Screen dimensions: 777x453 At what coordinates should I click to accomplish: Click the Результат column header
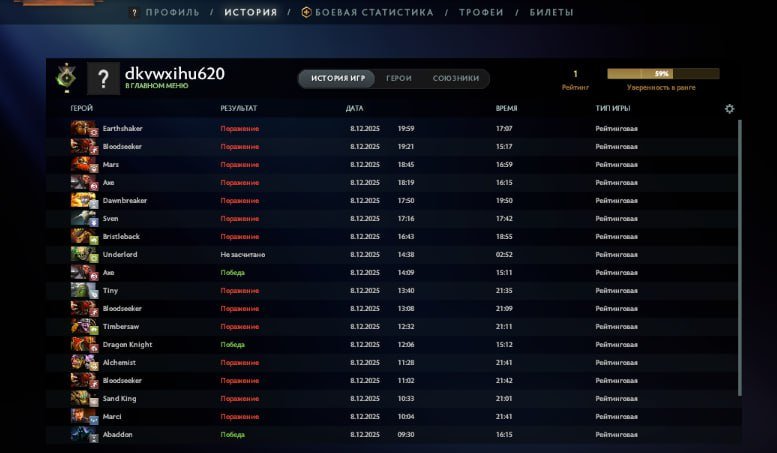click(239, 108)
